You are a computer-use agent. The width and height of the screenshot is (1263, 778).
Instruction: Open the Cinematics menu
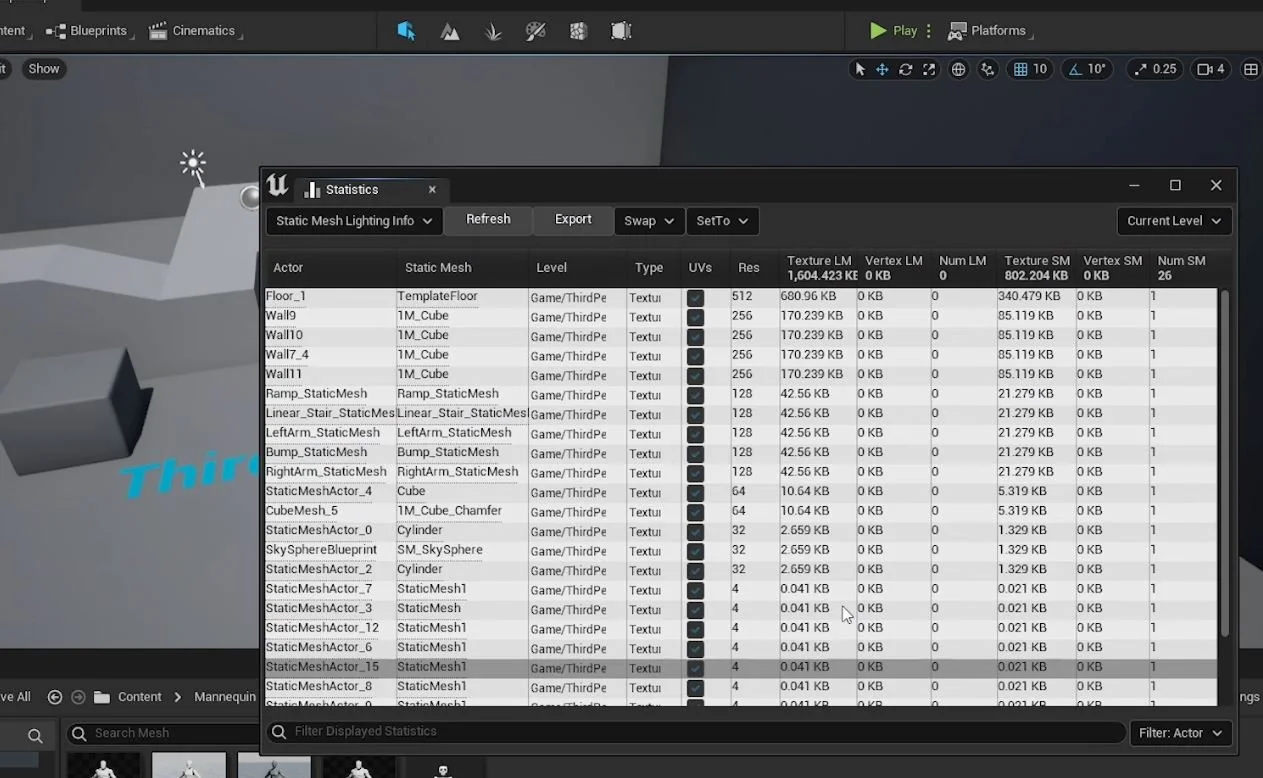194,30
